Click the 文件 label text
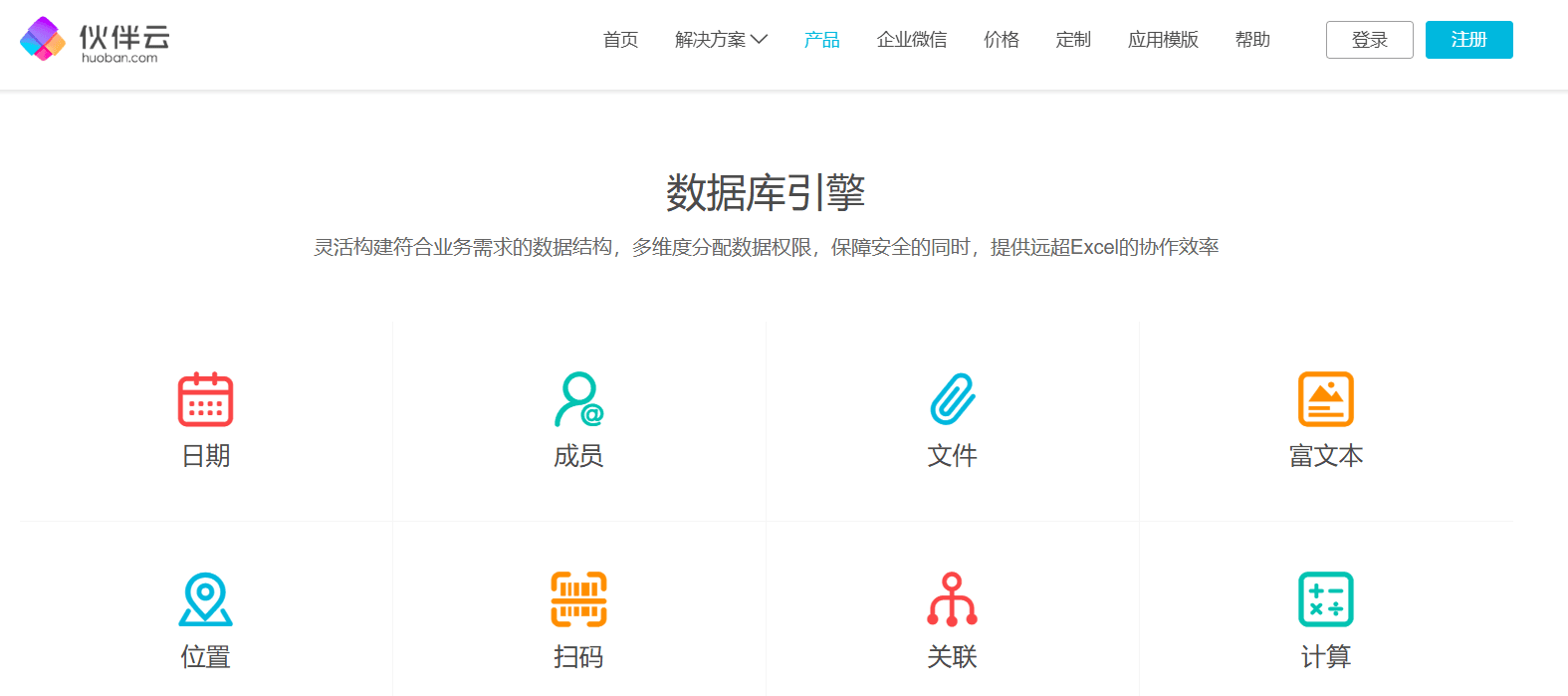 pyautogui.click(x=953, y=456)
